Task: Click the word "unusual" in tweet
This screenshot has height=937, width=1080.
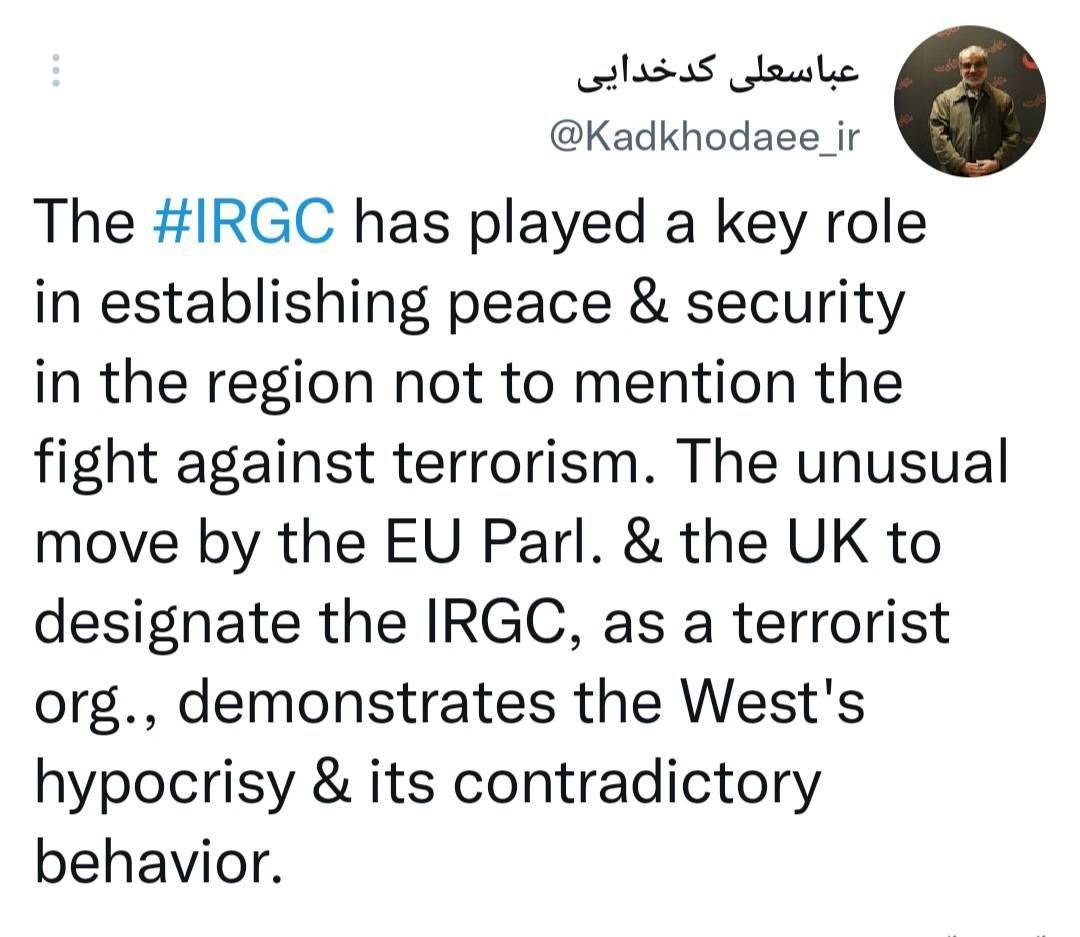Action: pos(891,464)
